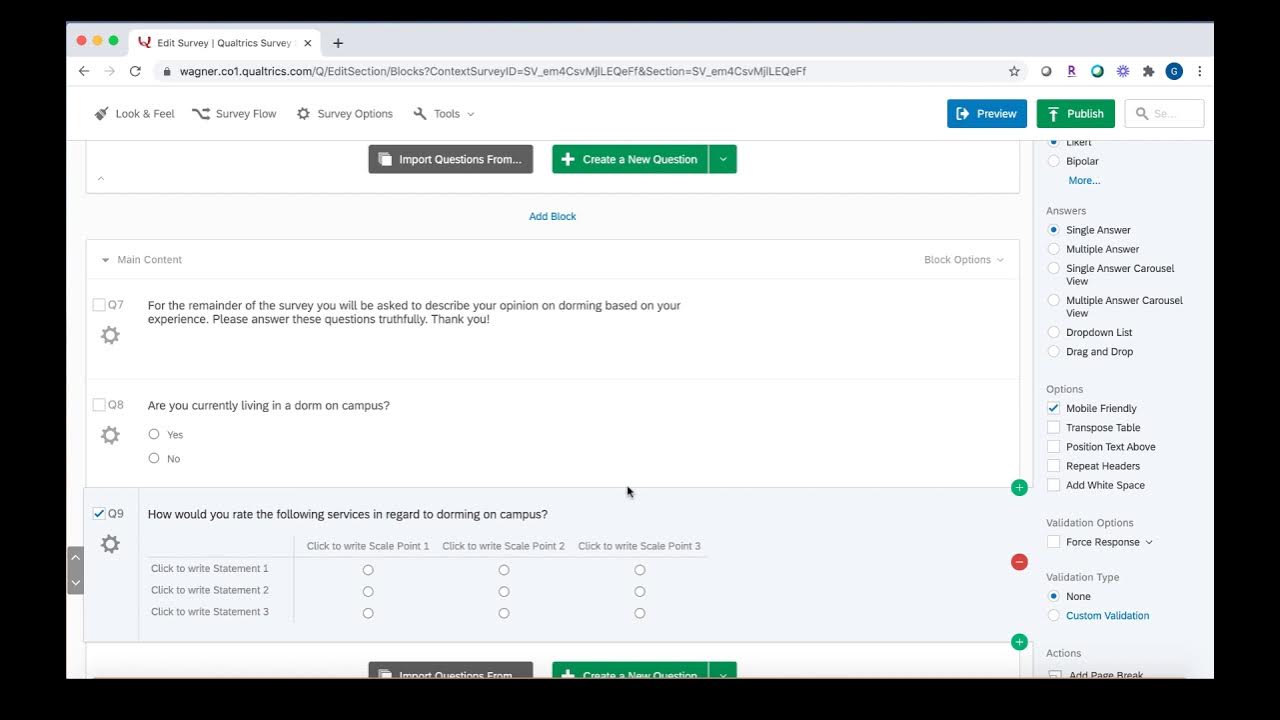Open gear options for question Q9
The image size is (1280, 720).
[x=110, y=544]
